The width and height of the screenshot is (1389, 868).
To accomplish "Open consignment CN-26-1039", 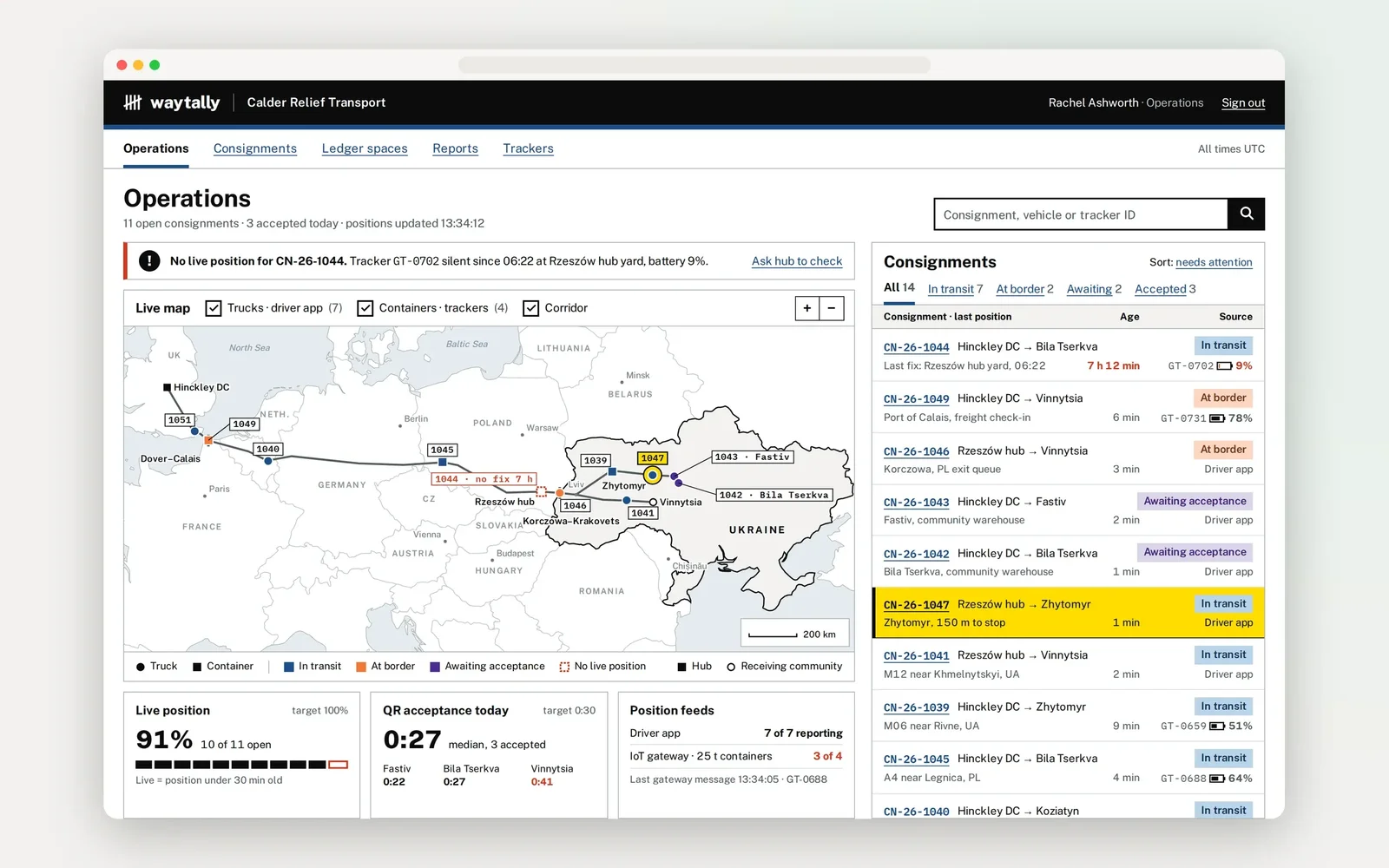I will pyautogui.click(x=916, y=707).
